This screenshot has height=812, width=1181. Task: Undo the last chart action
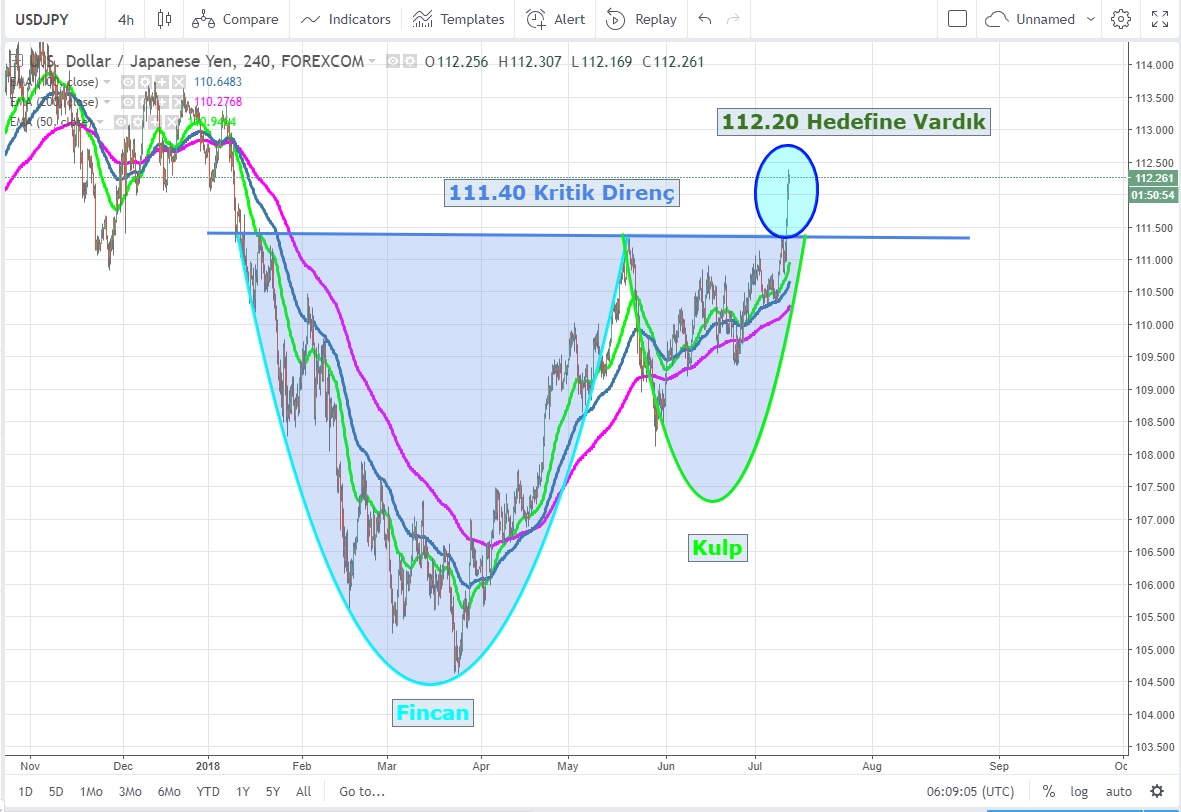coord(705,19)
